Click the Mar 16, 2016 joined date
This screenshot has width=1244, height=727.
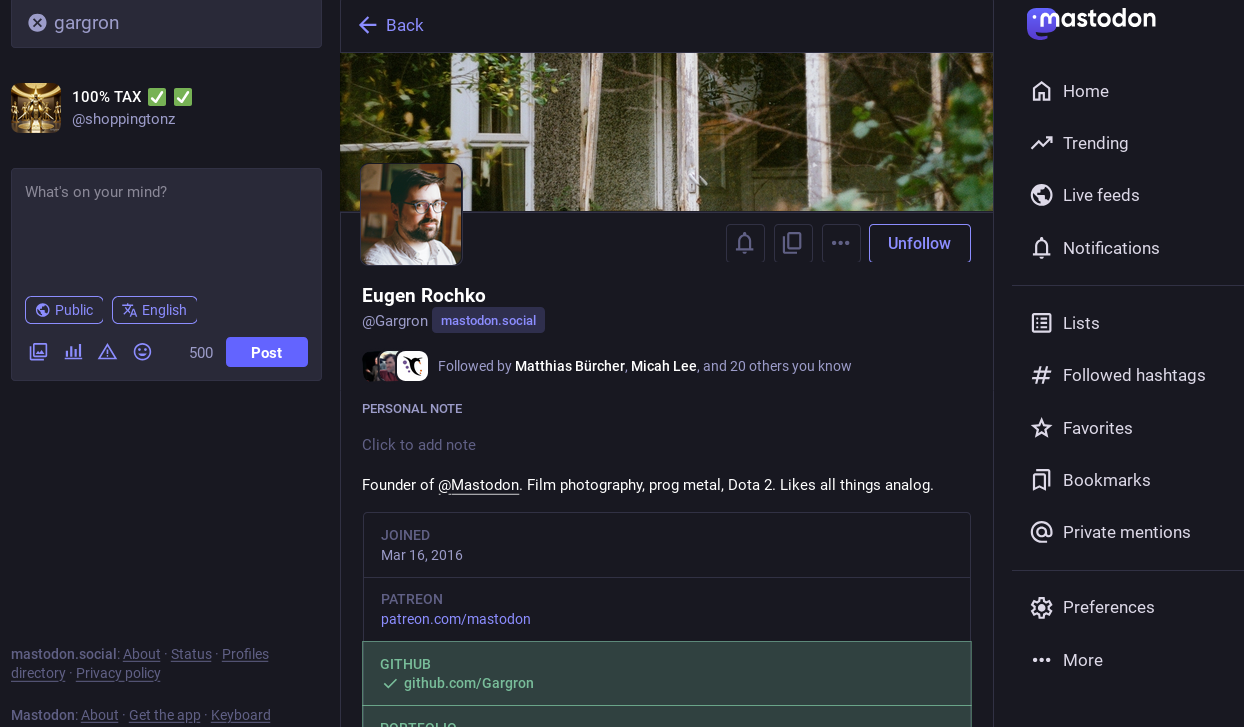coord(422,555)
